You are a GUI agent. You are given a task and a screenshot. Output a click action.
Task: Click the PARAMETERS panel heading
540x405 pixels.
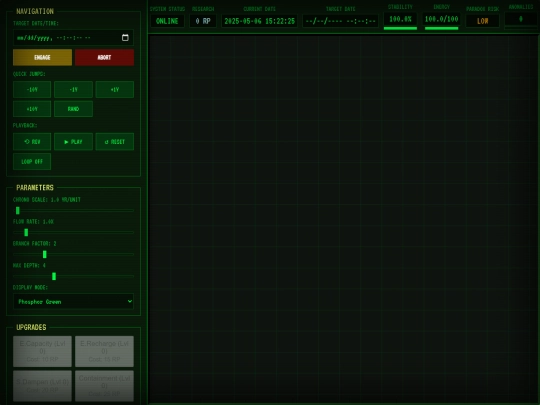[x=35, y=188]
